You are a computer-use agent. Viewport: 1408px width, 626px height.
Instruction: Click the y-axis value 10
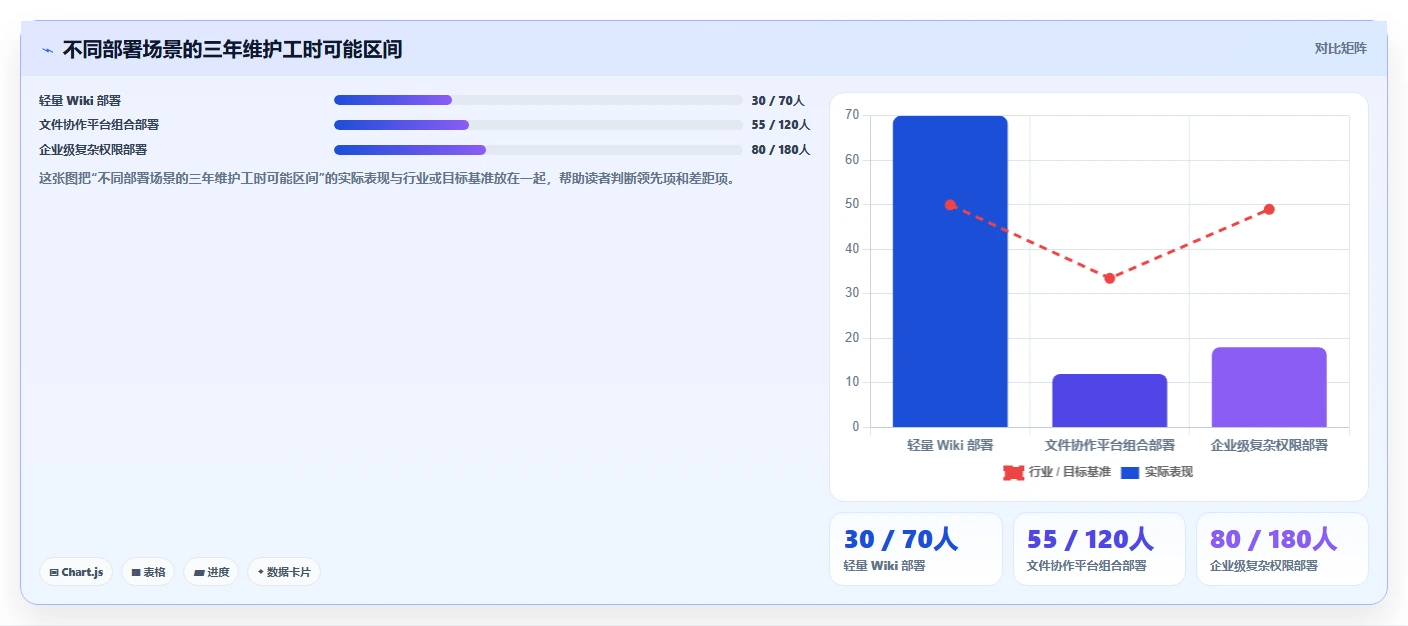coord(852,382)
